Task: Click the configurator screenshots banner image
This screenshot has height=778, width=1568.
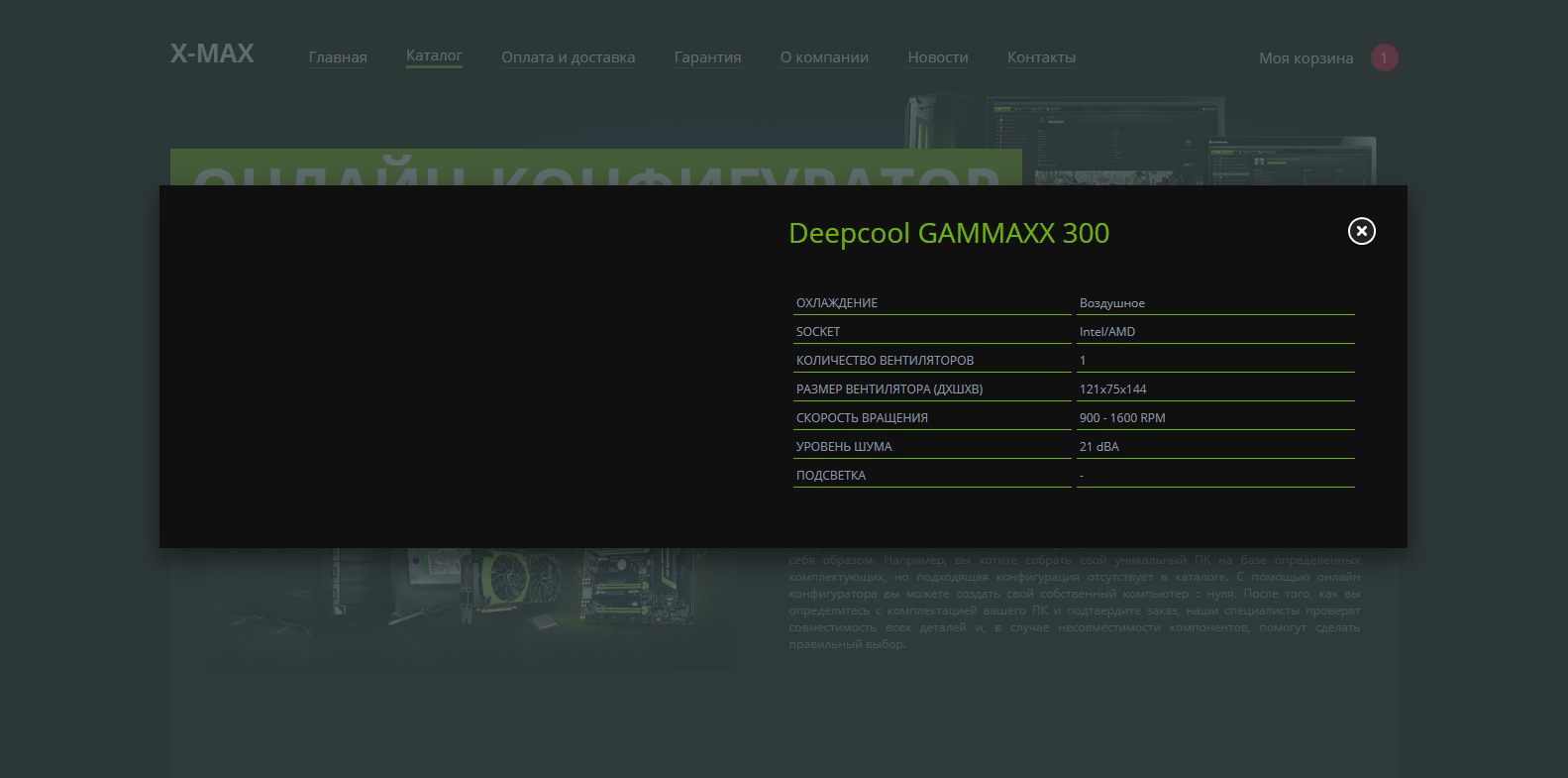Action: click(x=1139, y=140)
